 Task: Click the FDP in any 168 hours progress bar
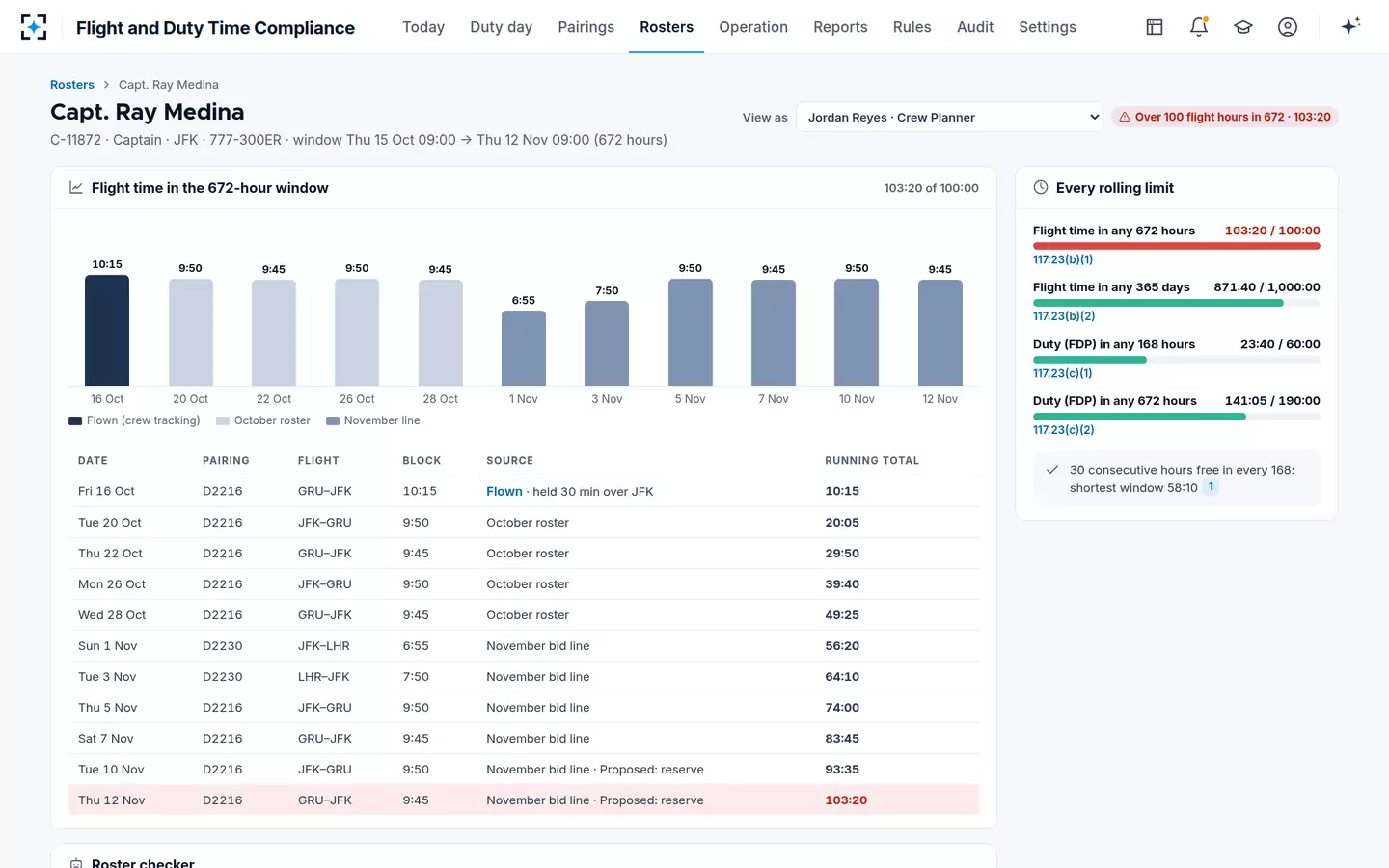(1177, 360)
